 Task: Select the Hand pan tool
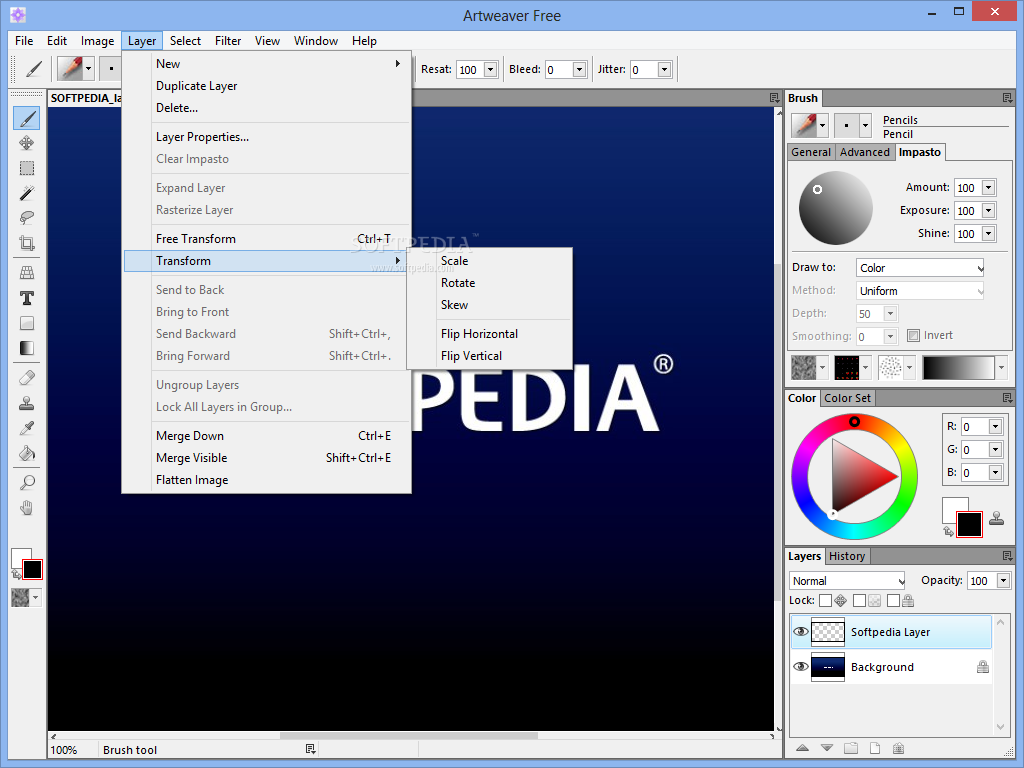click(27, 508)
